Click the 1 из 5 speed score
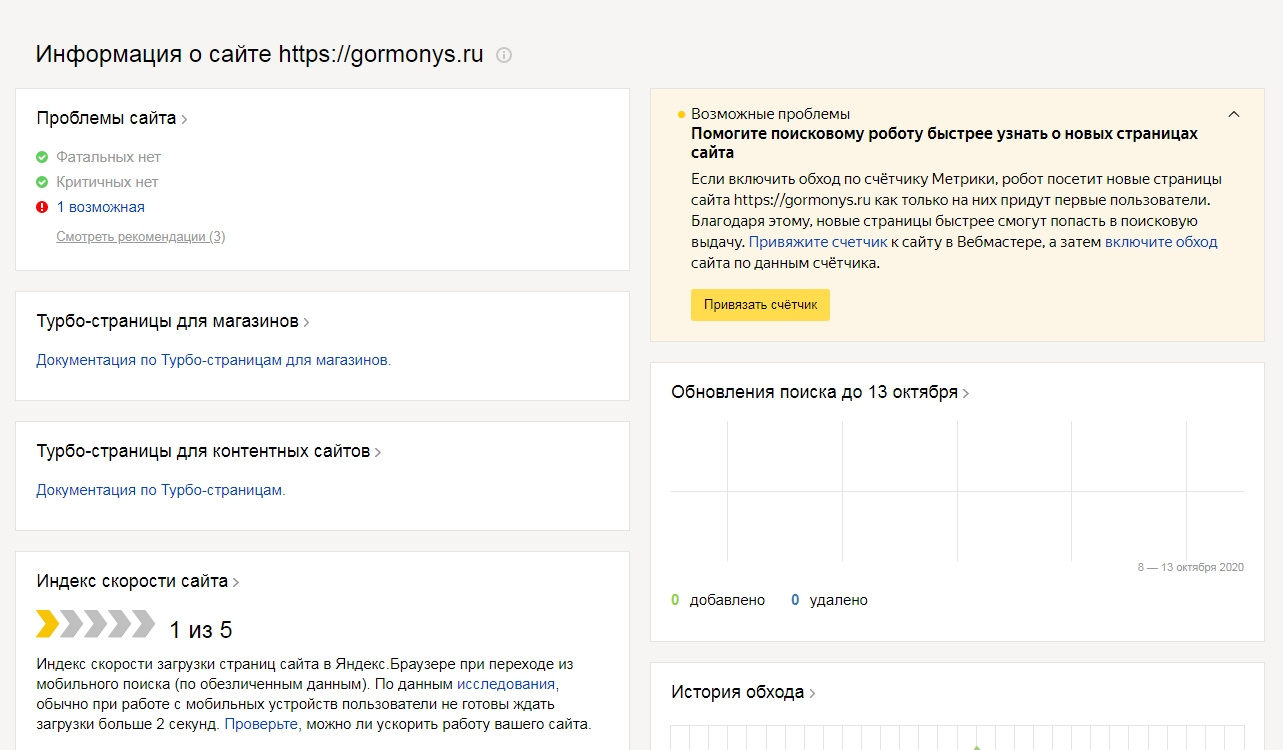 (x=200, y=630)
